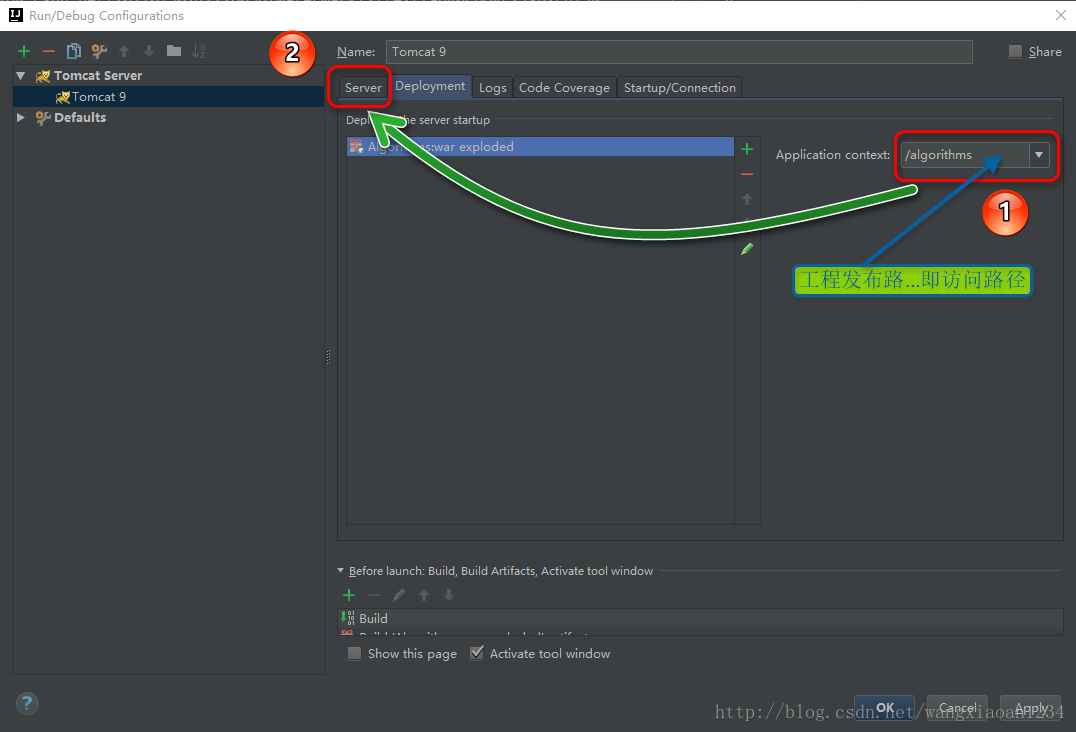The height and width of the screenshot is (732, 1076).
Task: Select the war exploded artifact row
Action: pos(540,146)
